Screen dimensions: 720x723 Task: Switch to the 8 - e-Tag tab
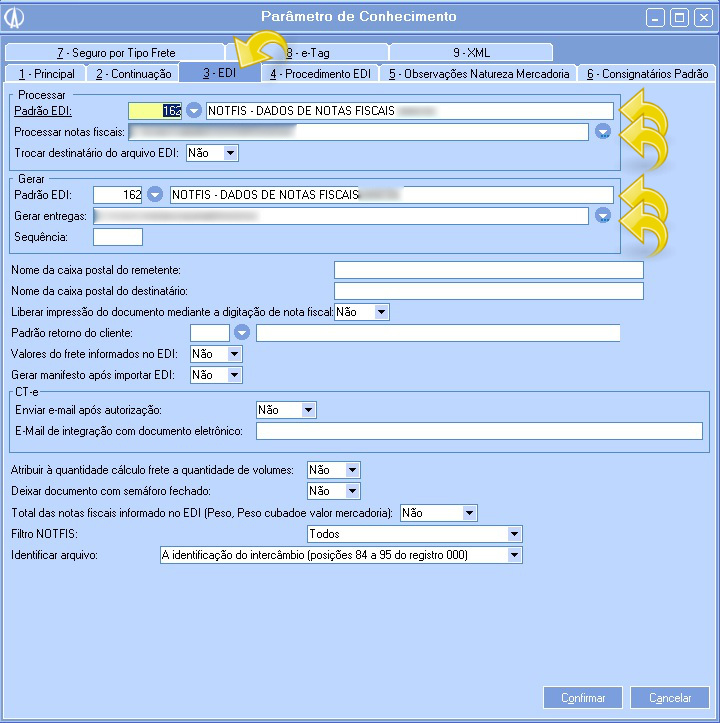[x=308, y=53]
